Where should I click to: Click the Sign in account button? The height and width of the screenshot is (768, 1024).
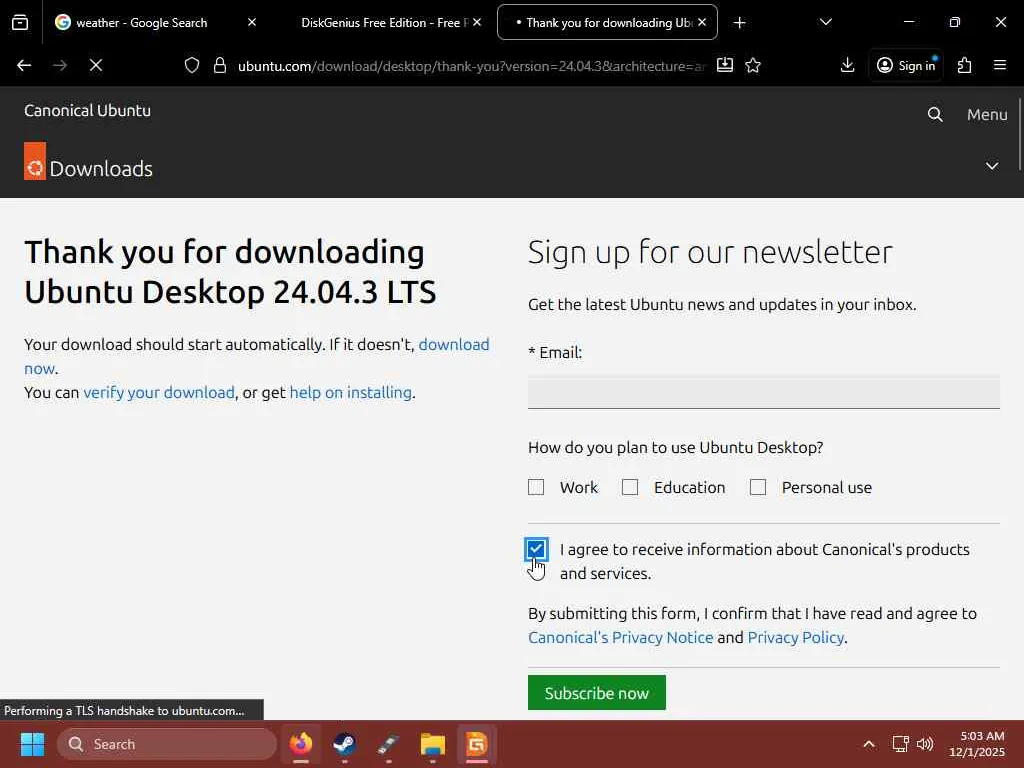906,65
